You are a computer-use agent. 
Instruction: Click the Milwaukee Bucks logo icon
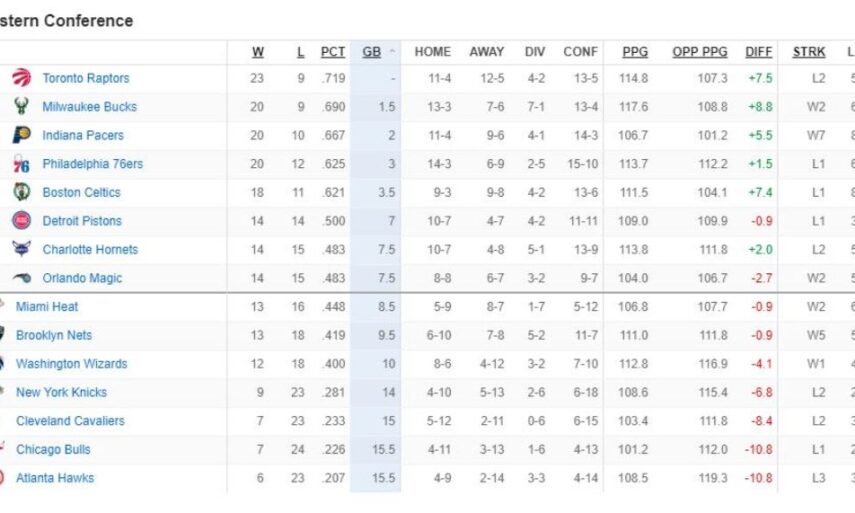point(21,107)
